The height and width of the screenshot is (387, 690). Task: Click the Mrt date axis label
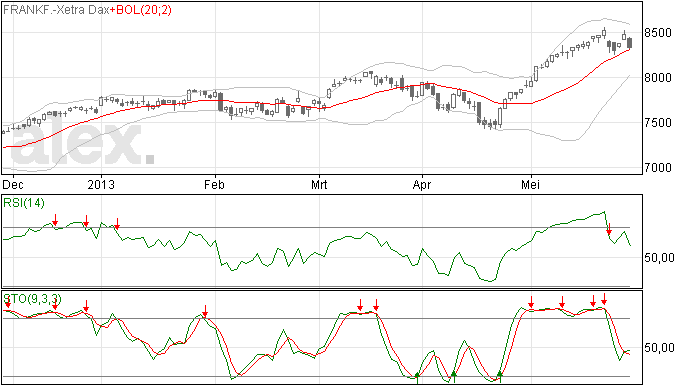coord(319,184)
